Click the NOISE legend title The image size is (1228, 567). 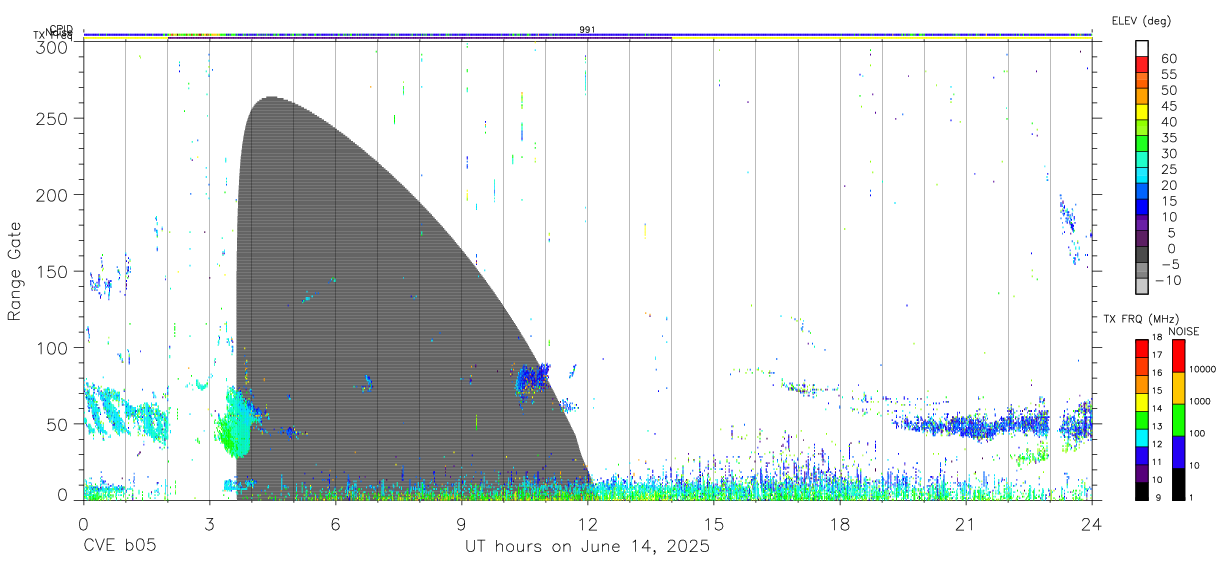(1183, 331)
